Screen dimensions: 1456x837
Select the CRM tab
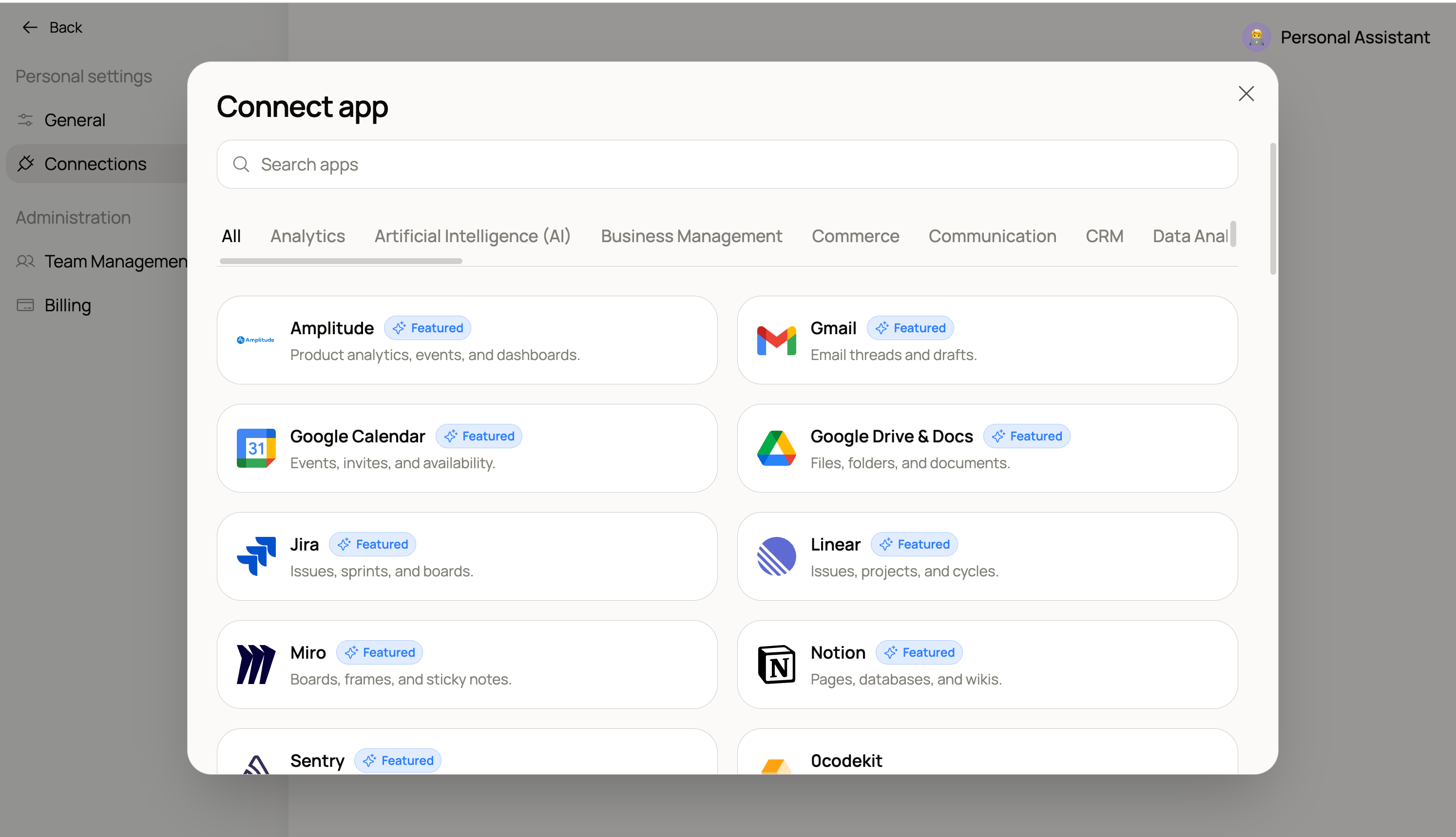[x=1104, y=236]
